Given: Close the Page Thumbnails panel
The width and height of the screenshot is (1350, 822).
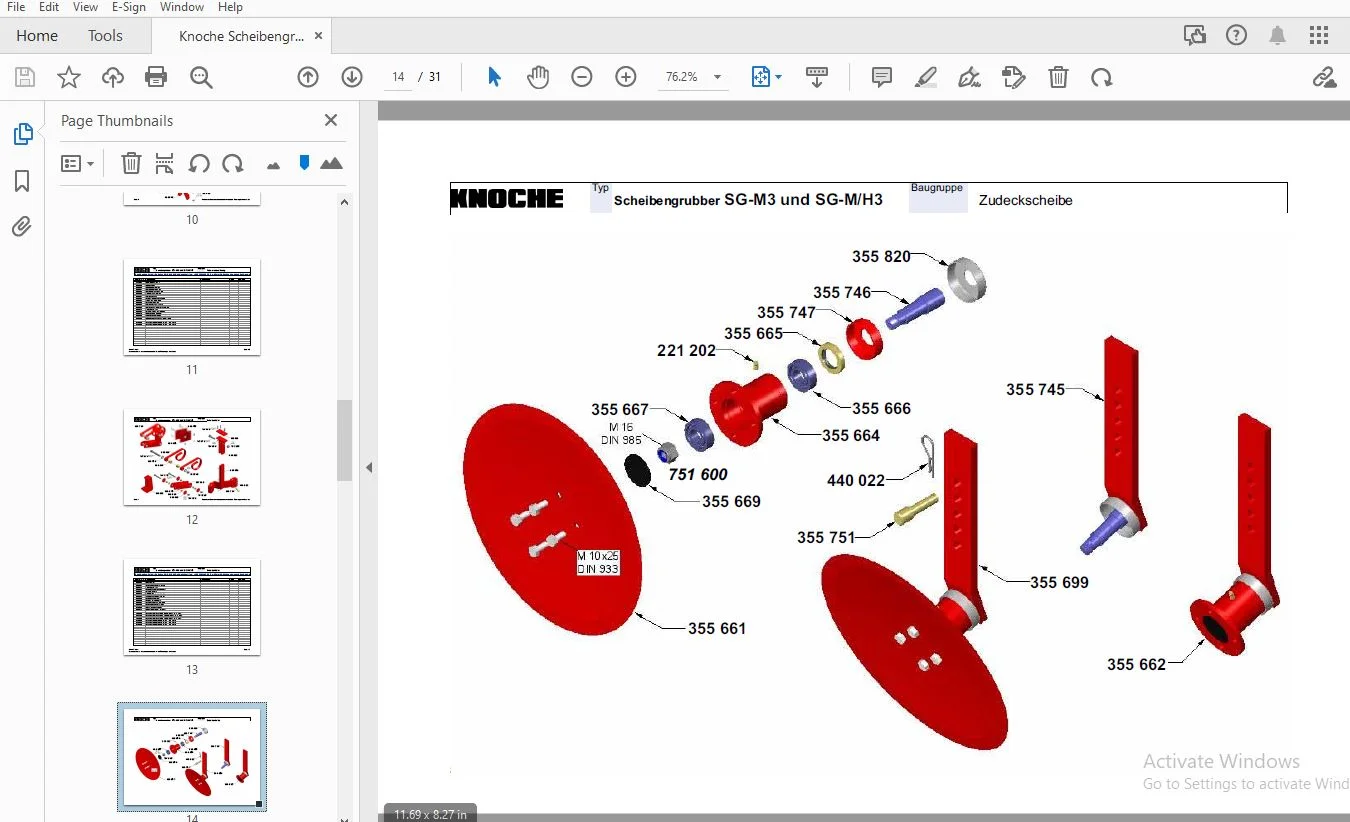Looking at the screenshot, I should click(x=331, y=120).
